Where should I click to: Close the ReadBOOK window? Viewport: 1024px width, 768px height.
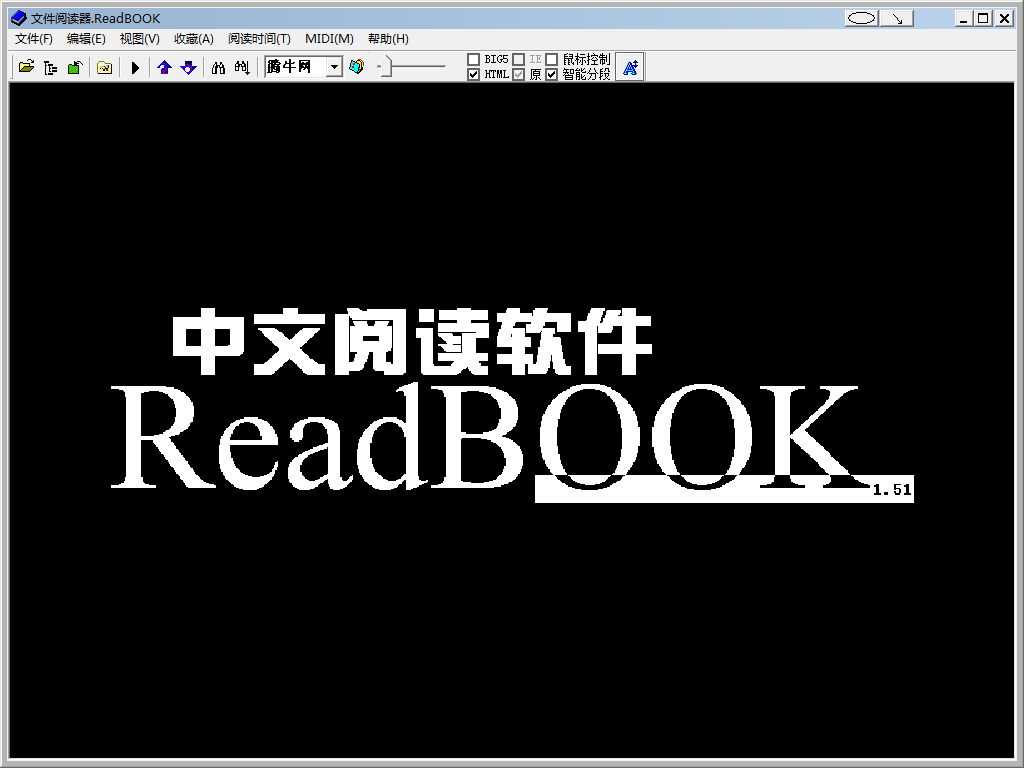[1004, 18]
